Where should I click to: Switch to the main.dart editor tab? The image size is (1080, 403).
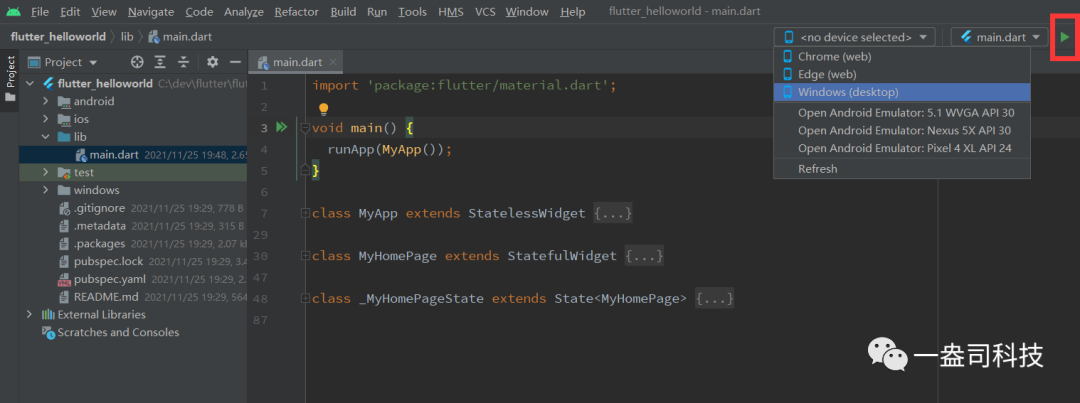pyautogui.click(x=297, y=62)
